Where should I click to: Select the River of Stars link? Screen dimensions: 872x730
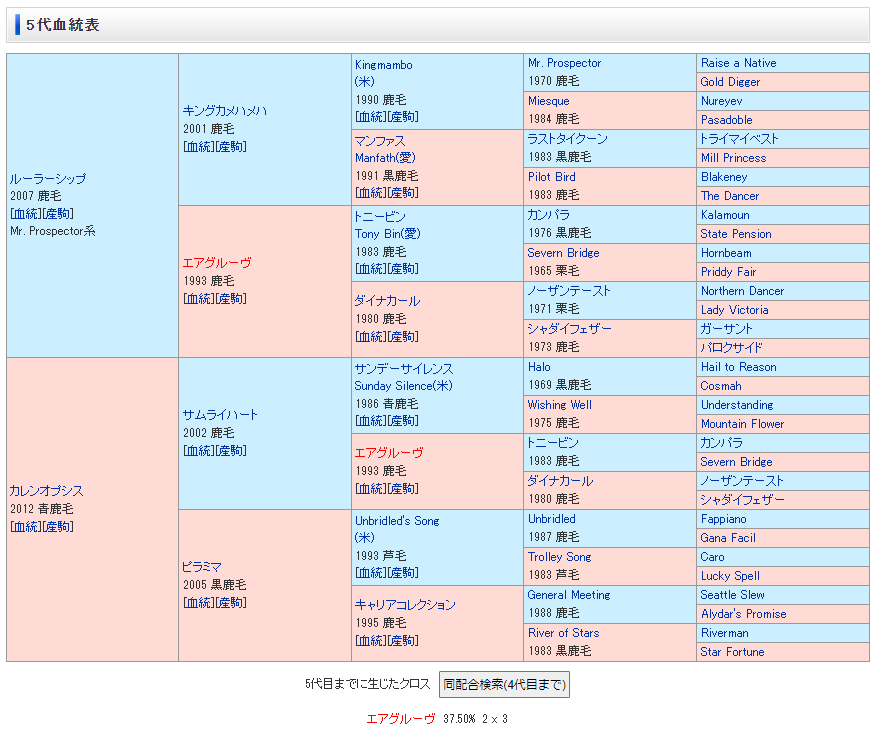click(x=563, y=633)
